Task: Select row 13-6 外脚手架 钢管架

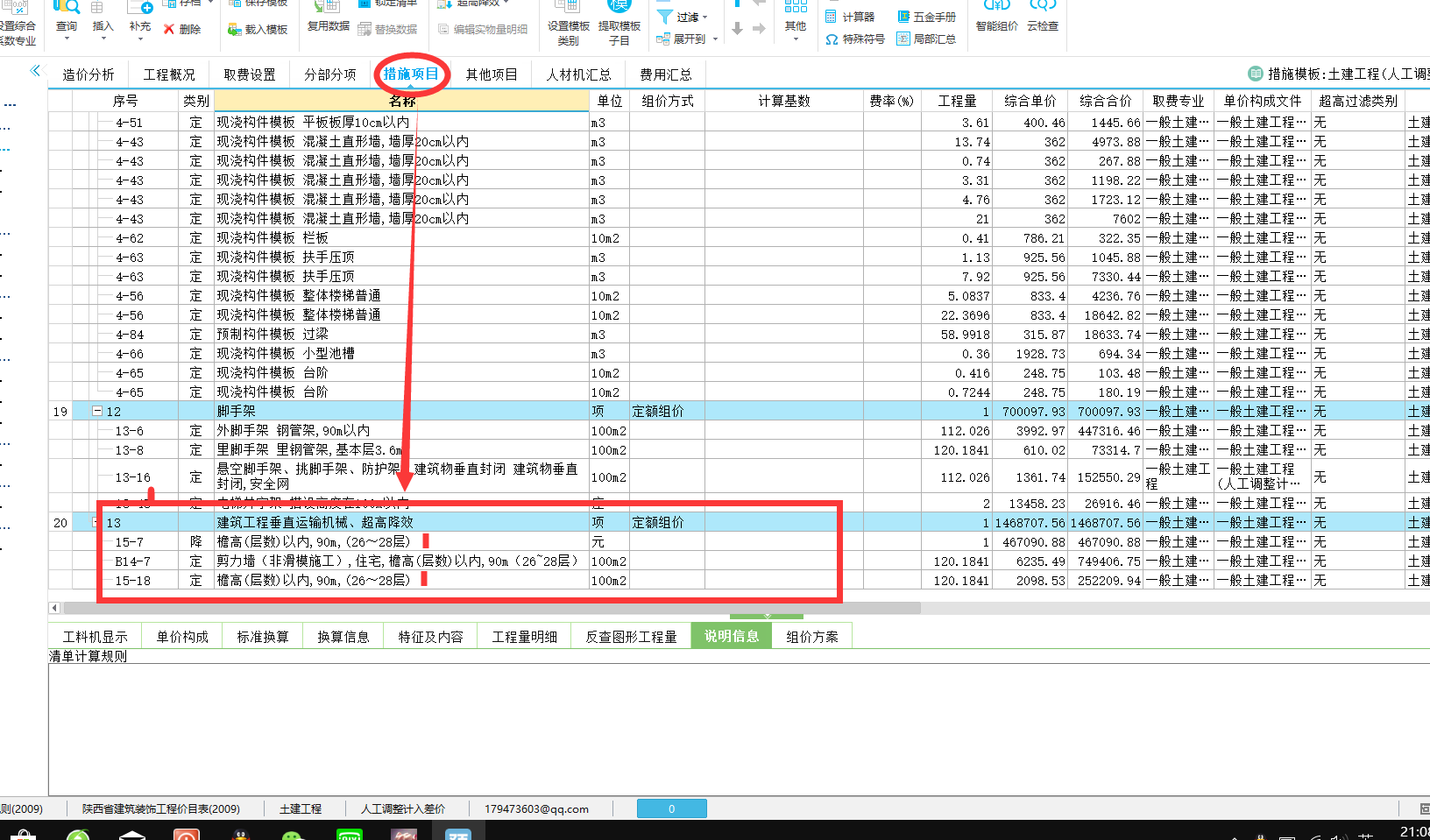Action: [x=402, y=430]
